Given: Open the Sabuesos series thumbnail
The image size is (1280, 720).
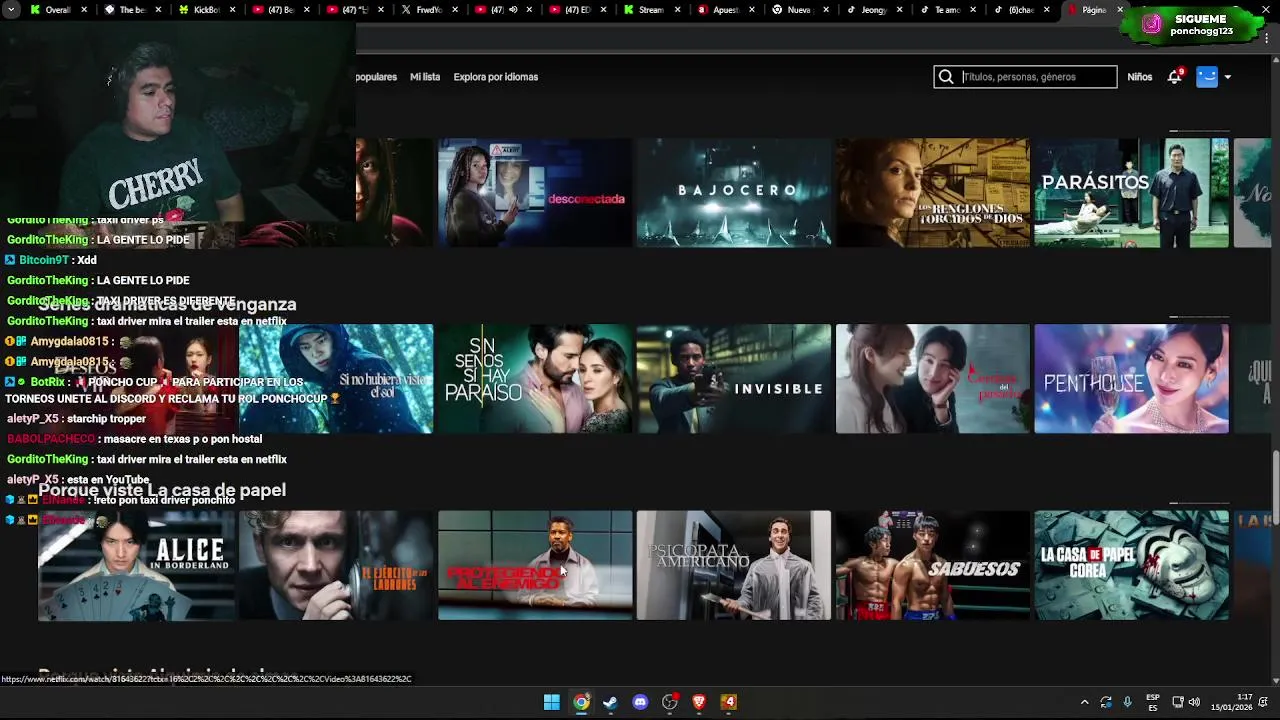Looking at the screenshot, I should coord(933,566).
